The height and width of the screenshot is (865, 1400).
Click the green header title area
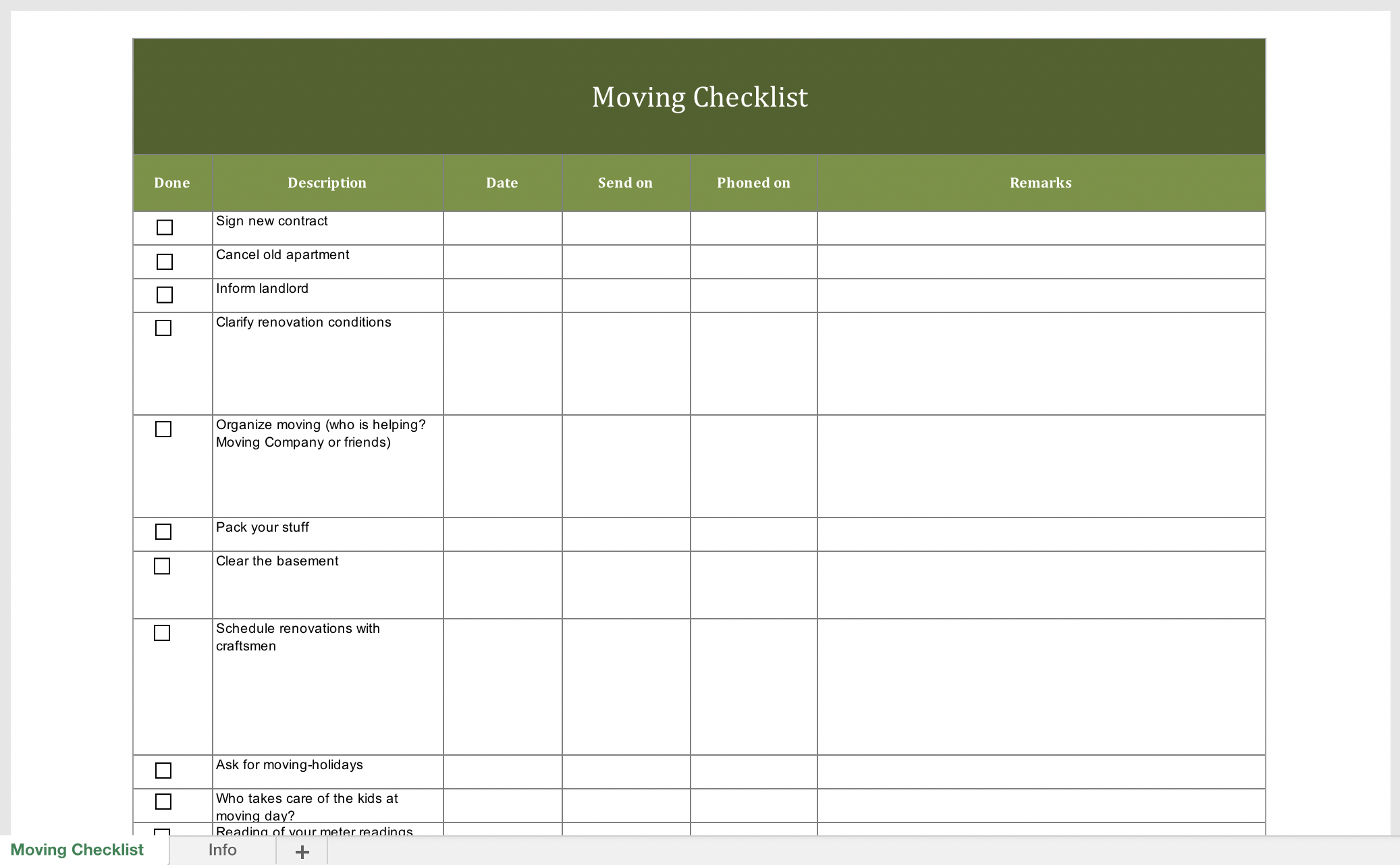tap(700, 96)
